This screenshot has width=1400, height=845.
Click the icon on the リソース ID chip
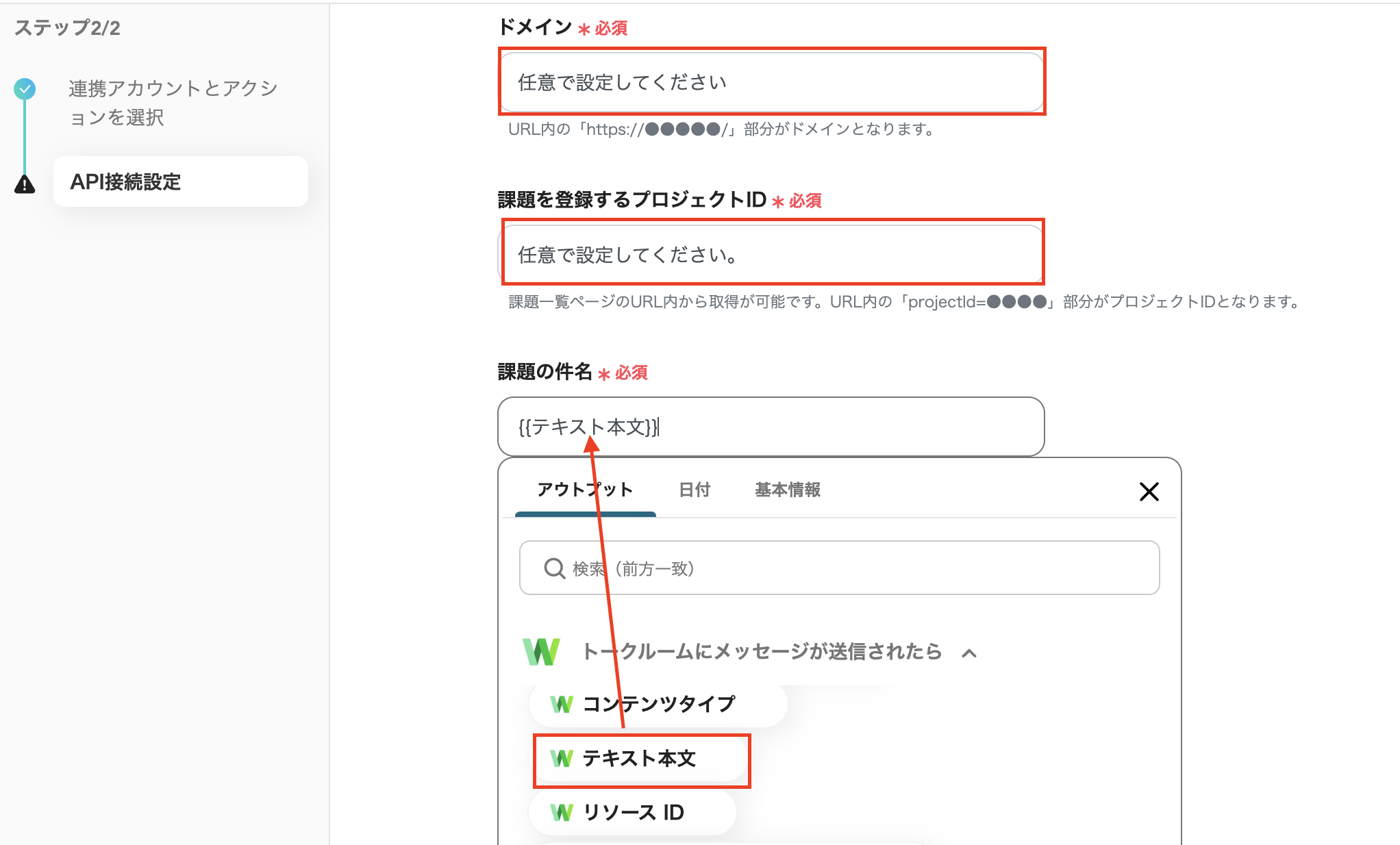tap(562, 813)
